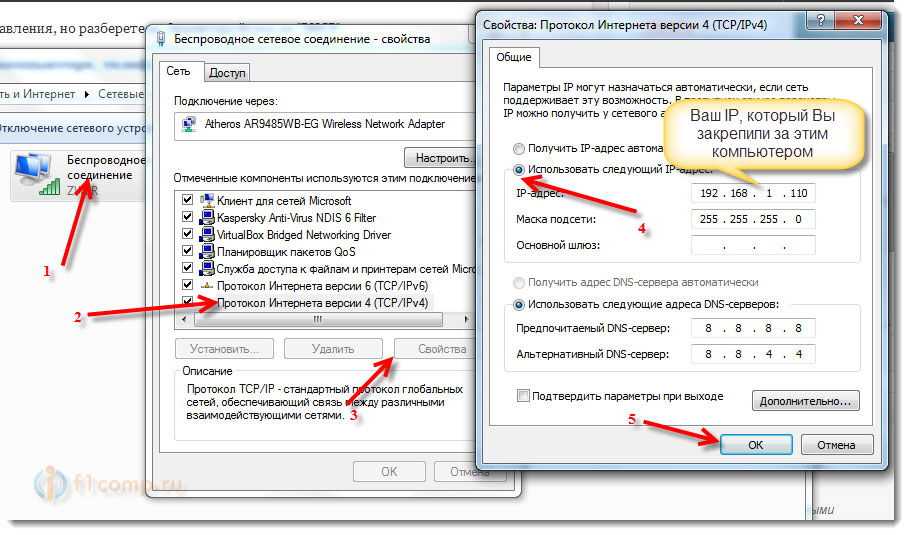Select radio Получить IP-адрес автоматически
This screenshot has width=909, height=535.
(x=518, y=149)
